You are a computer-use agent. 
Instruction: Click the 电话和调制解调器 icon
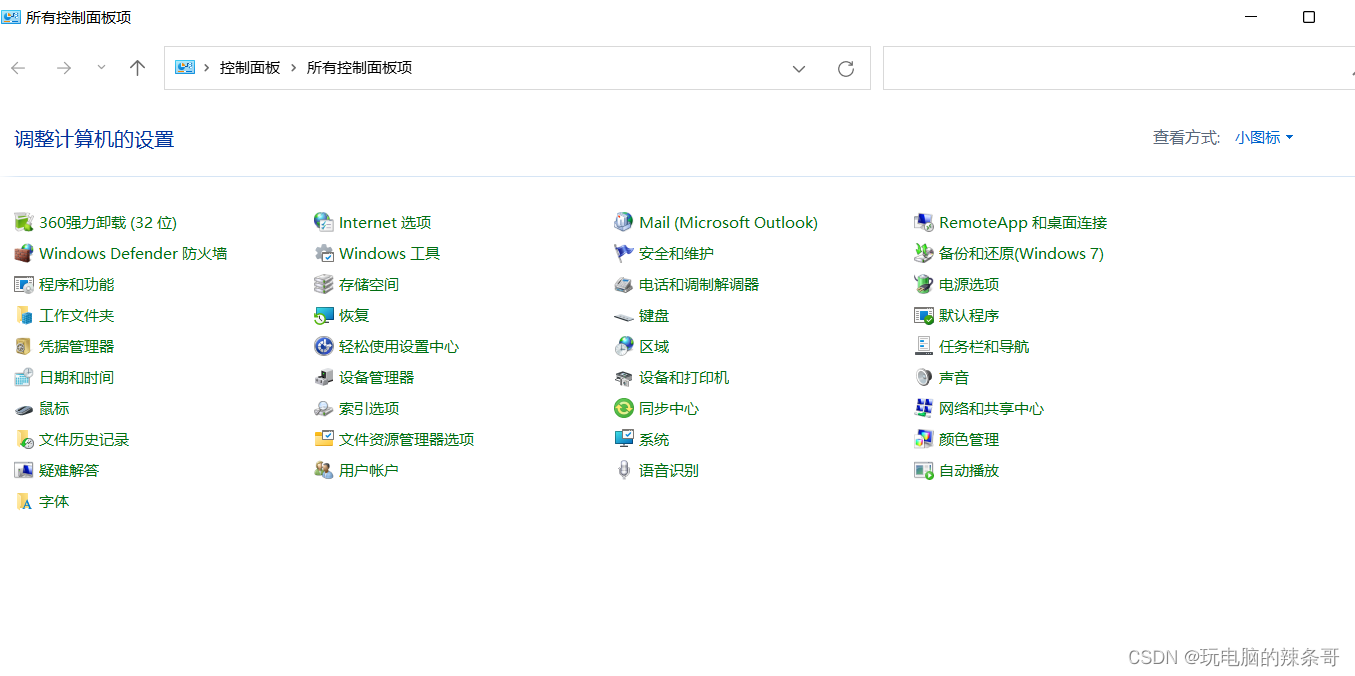pyautogui.click(x=624, y=284)
